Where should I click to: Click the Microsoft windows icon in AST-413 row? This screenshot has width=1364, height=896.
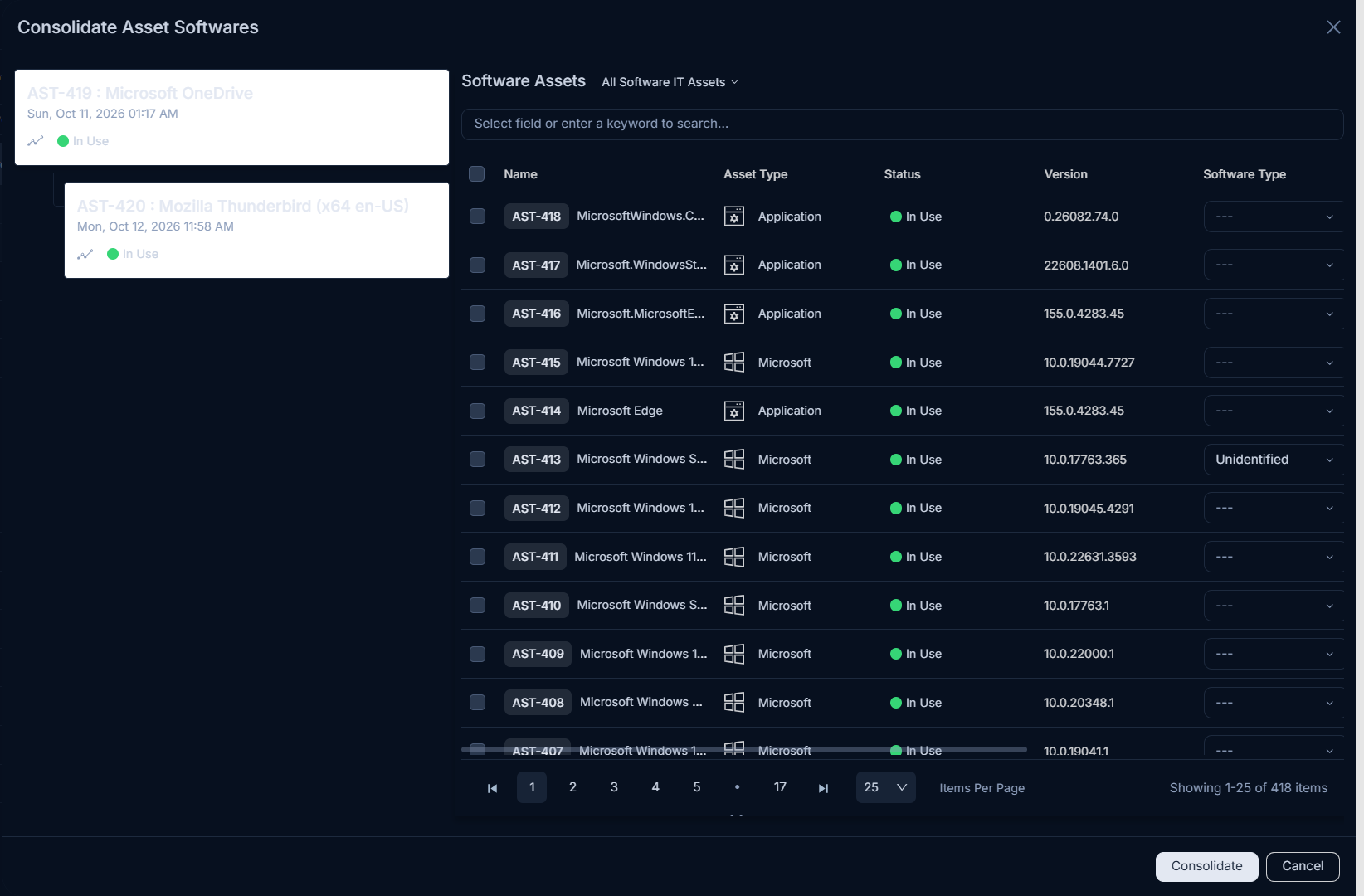[x=734, y=459]
